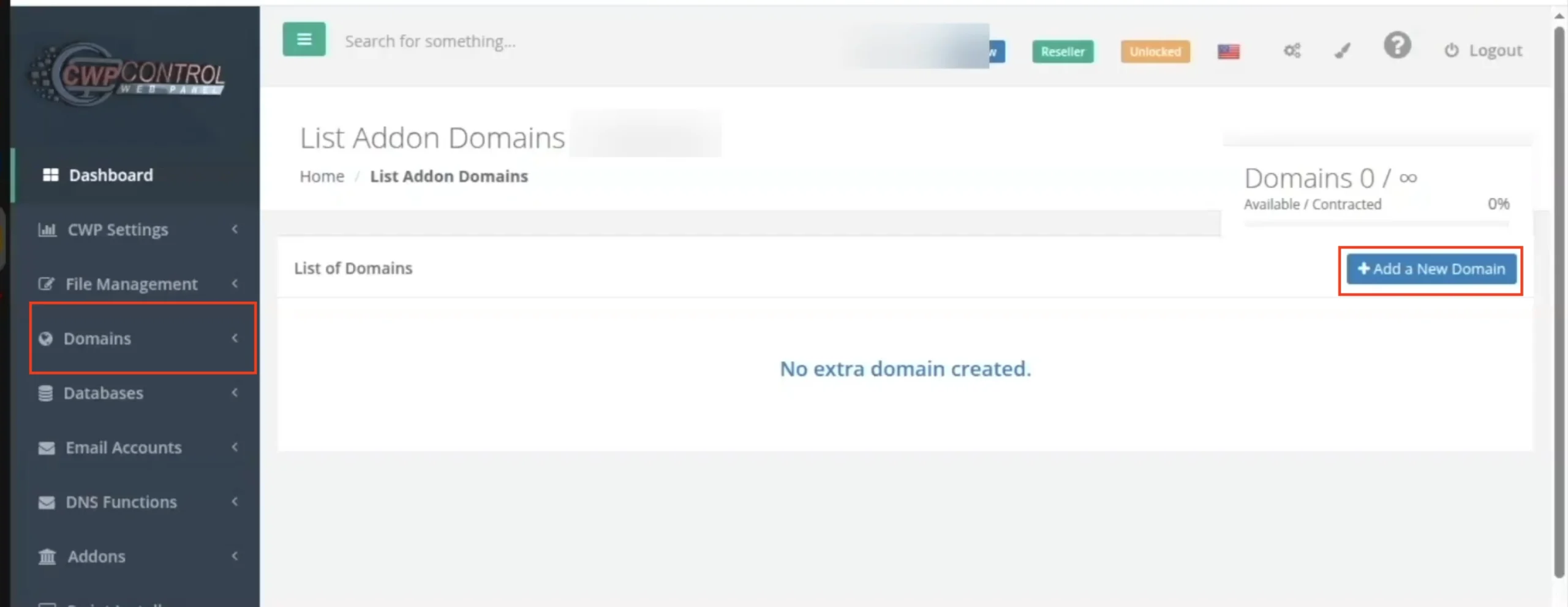Click the DNS Functions envelope icon
Viewport: 1568px width, 607px height.
pos(47,502)
